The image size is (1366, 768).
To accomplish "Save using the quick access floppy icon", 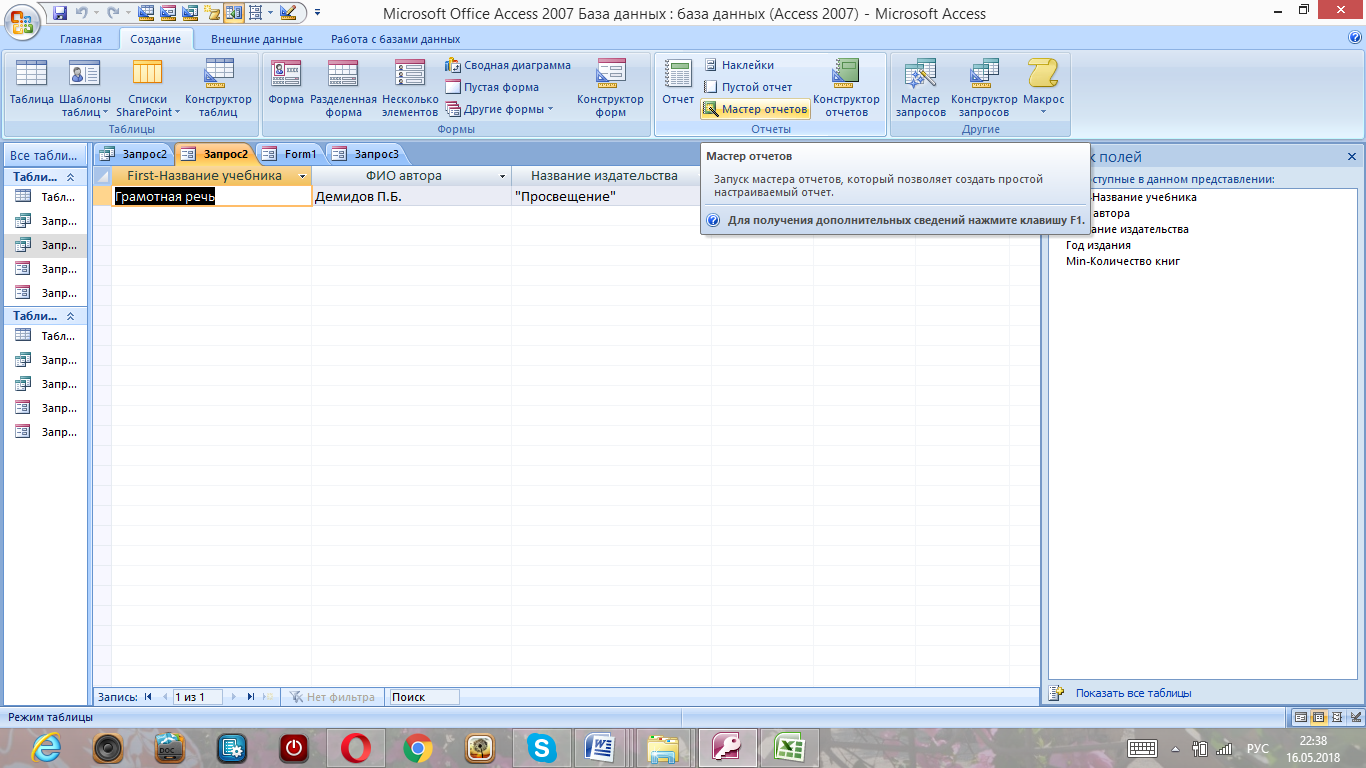I will pyautogui.click(x=59, y=13).
